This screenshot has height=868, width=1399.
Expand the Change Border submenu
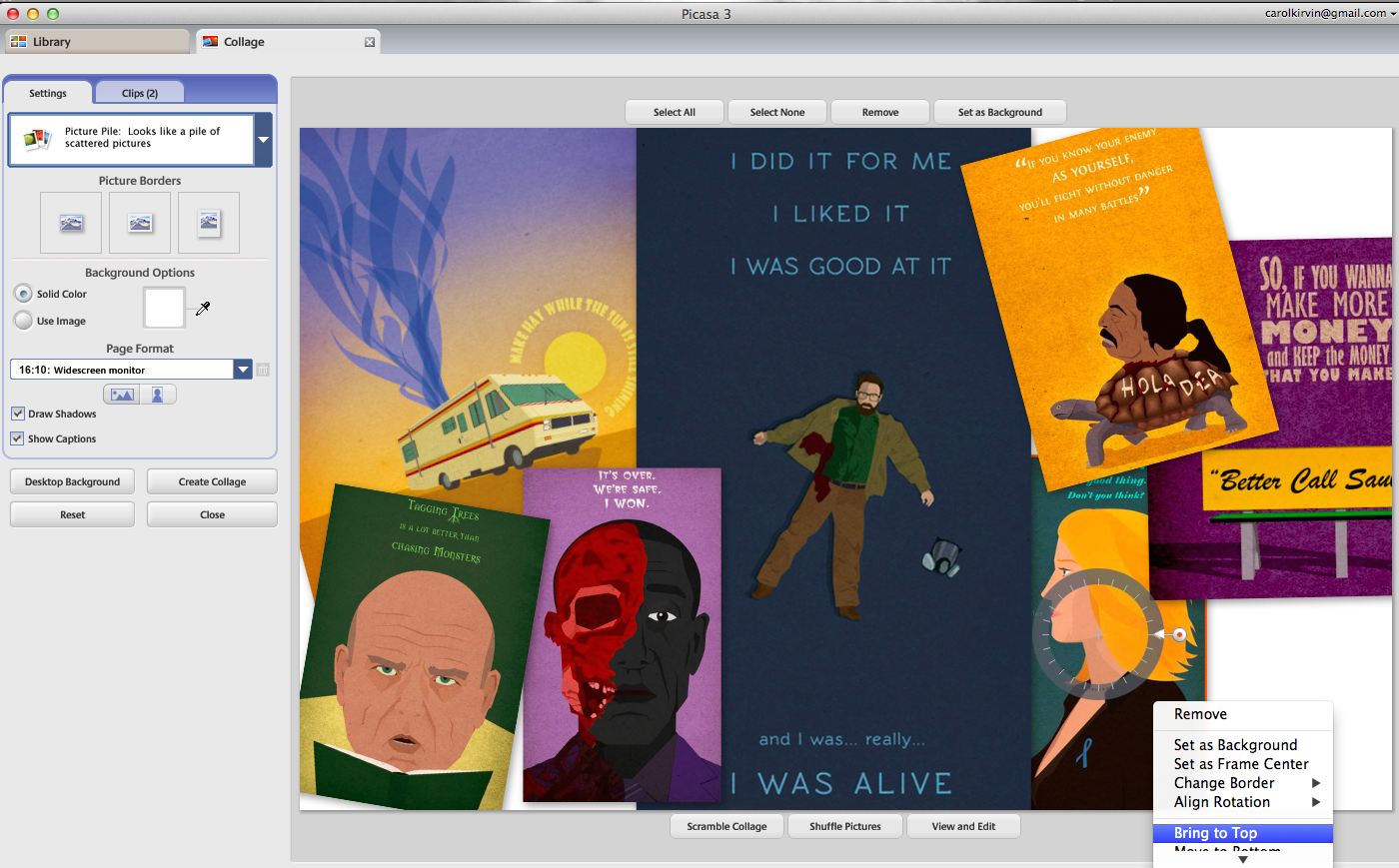coord(1243,783)
